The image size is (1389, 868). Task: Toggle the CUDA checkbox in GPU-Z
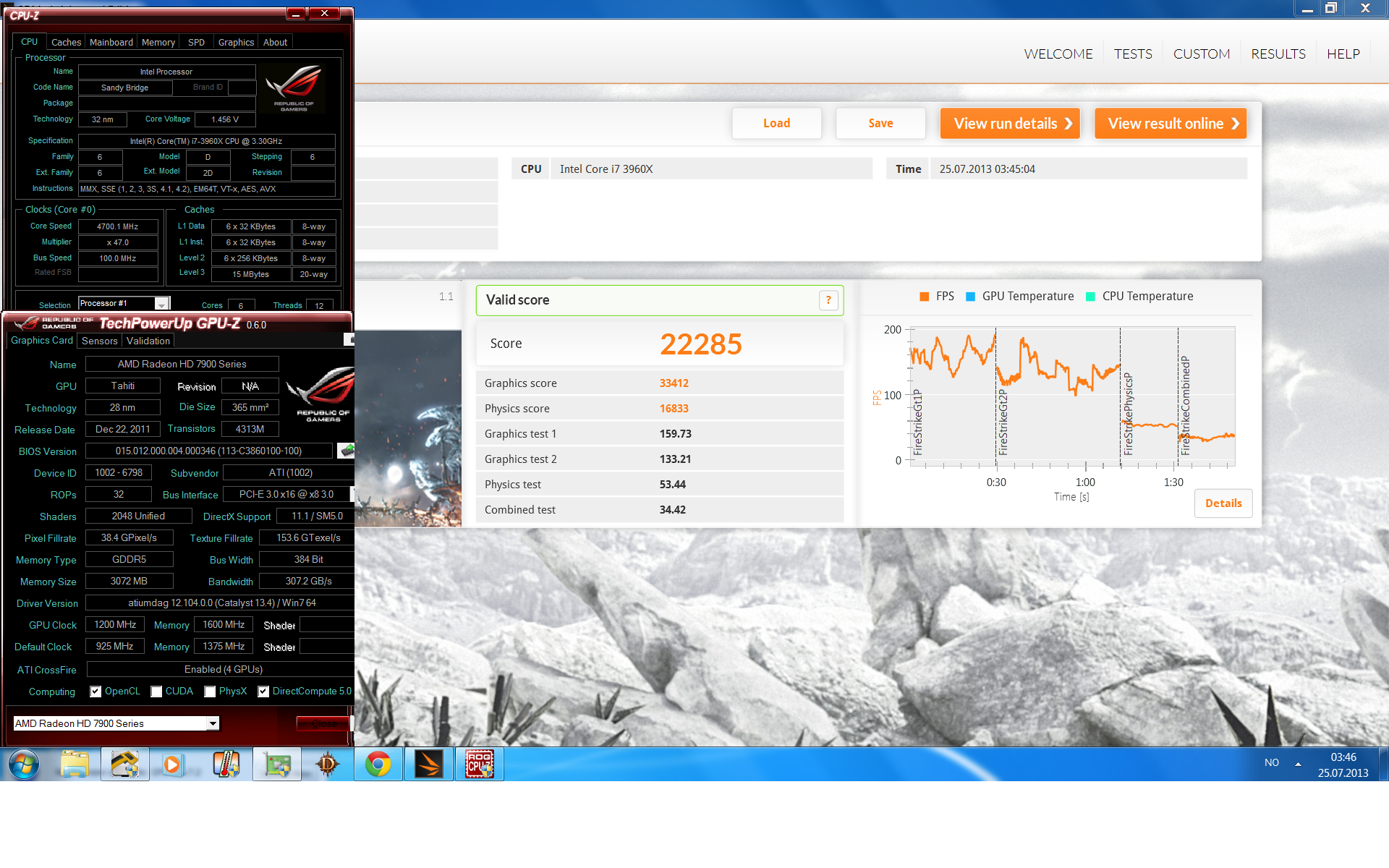point(156,692)
